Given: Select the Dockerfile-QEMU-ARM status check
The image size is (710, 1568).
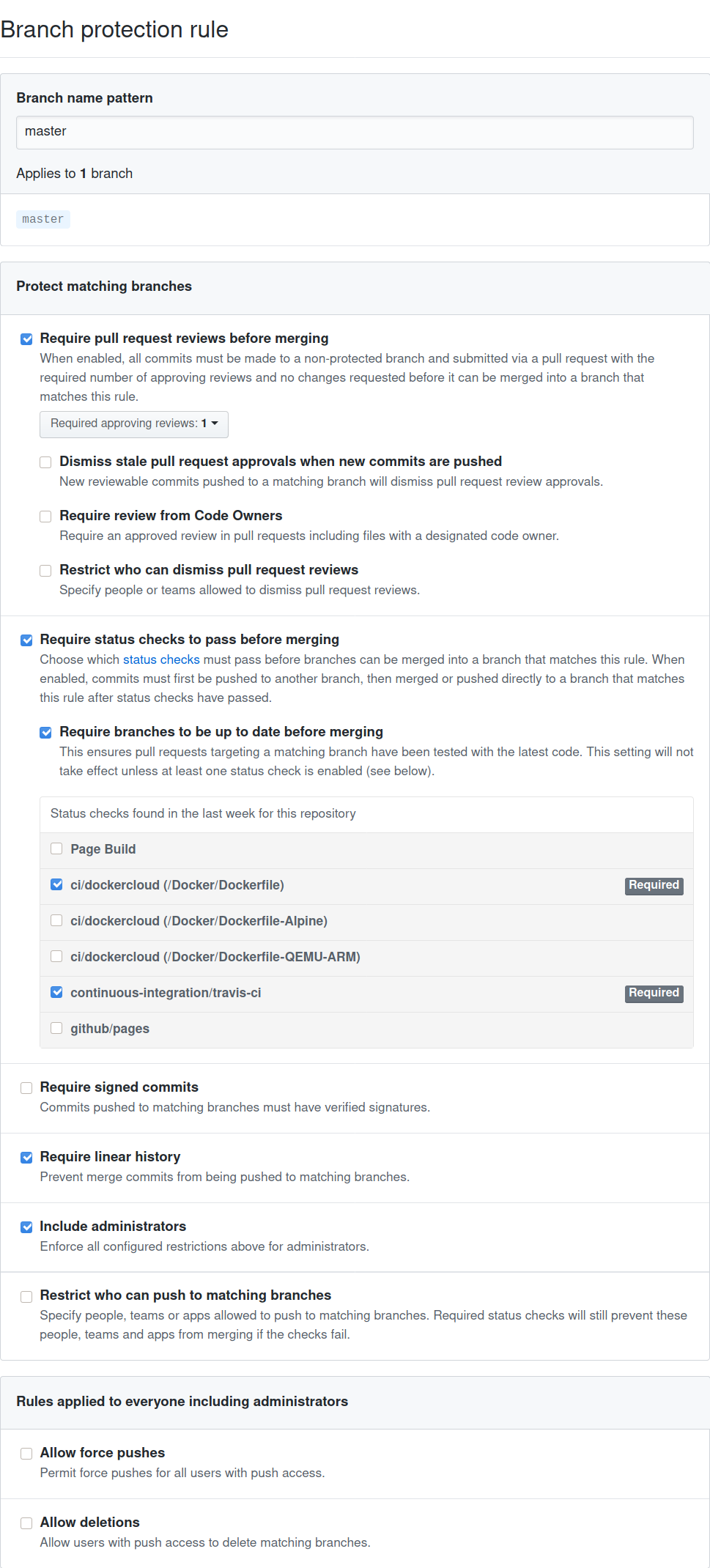Looking at the screenshot, I should point(56,956).
